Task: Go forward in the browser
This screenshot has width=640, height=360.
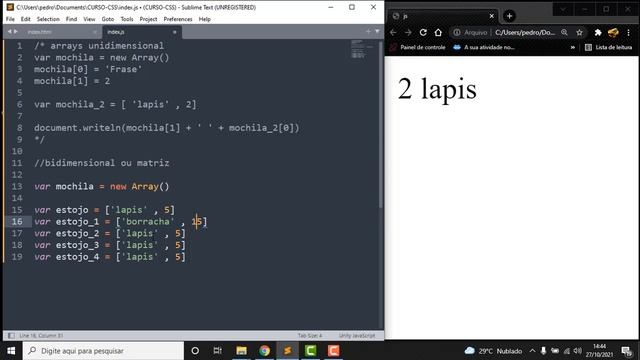Action: click(408, 33)
